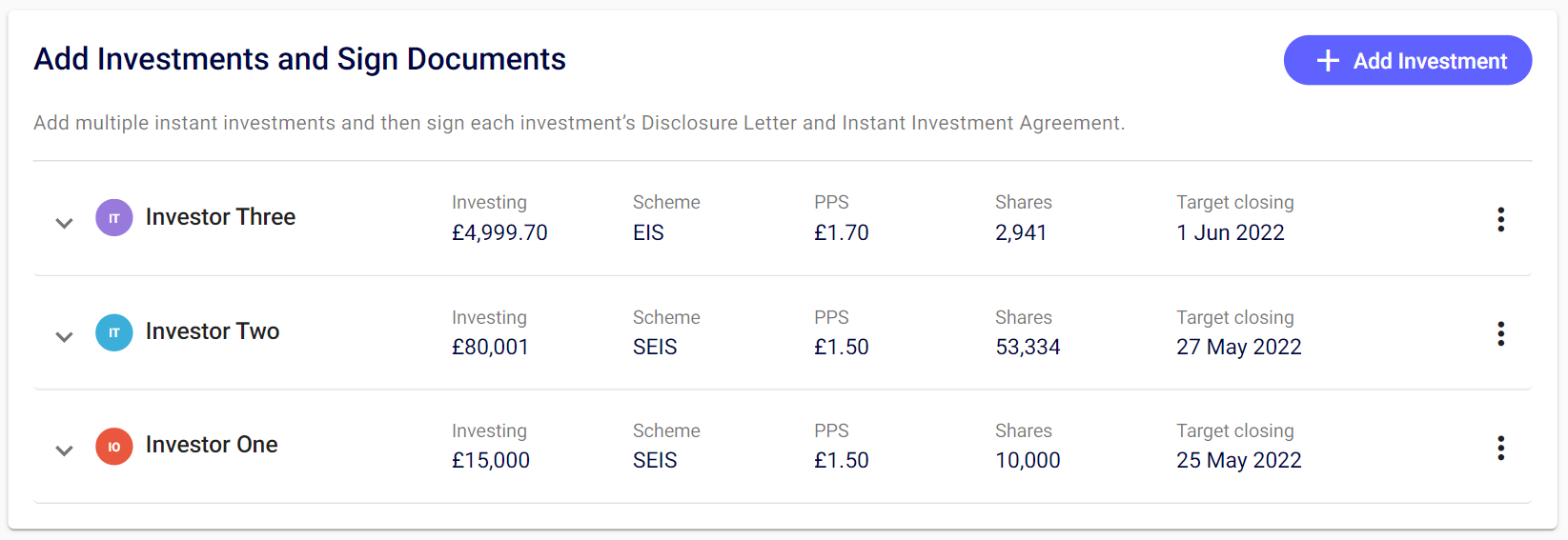Click the plus icon in Add Investment
The width and height of the screenshot is (1568, 540).
coord(1328,61)
